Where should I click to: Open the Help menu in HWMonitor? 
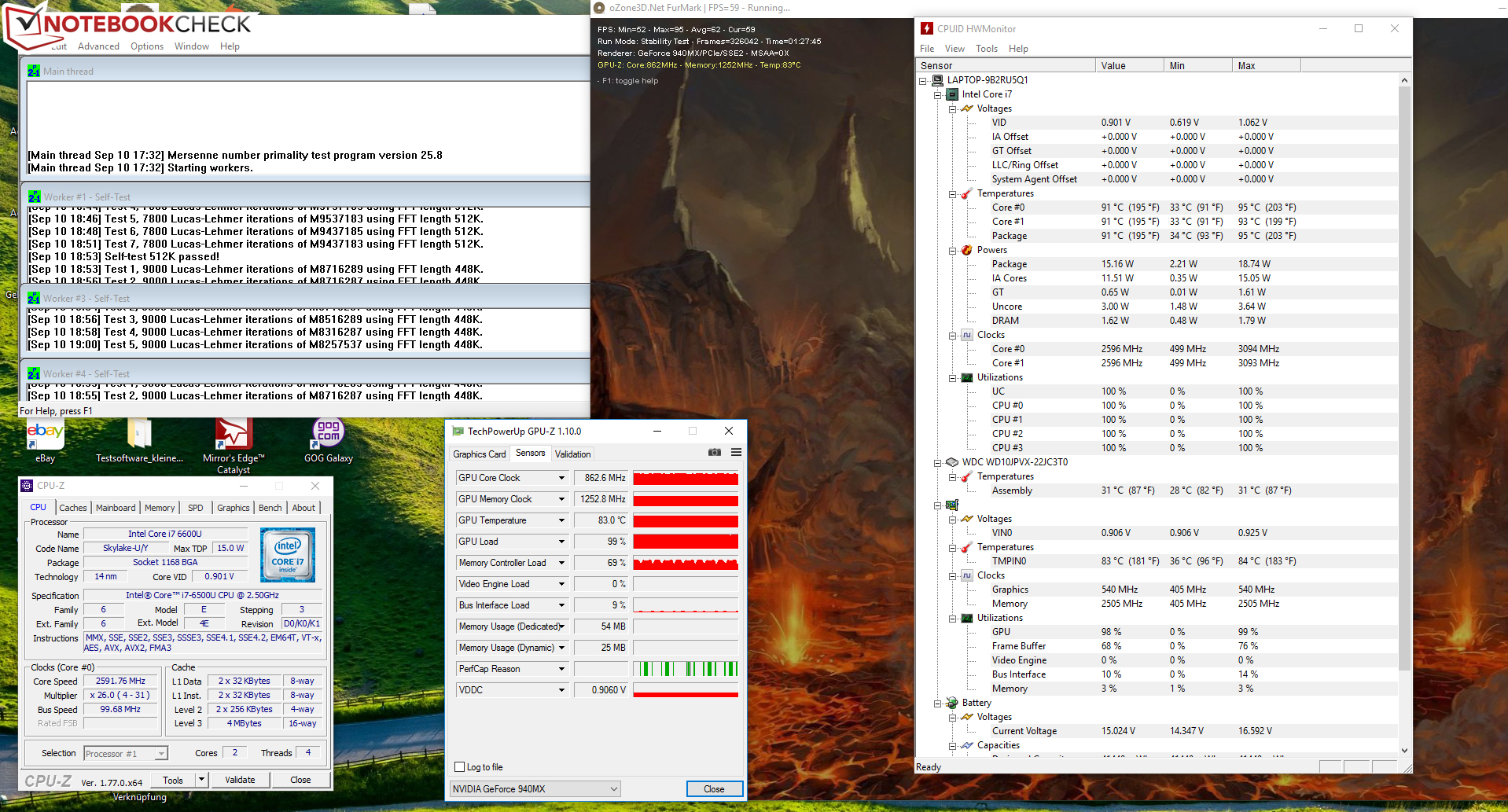pyautogui.click(x=1018, y=49)
